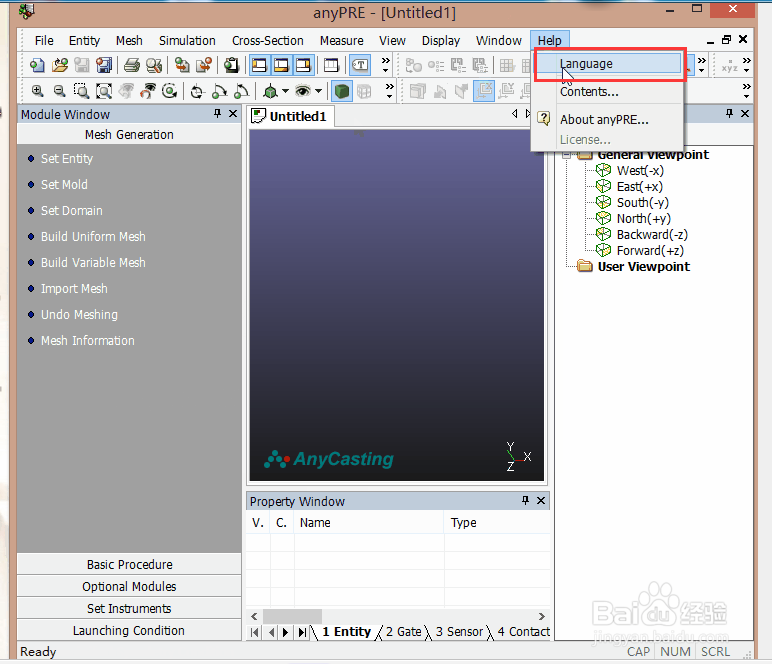Switch to the 2 Gate tab
Screen dimensions: 772x664
[403, 632]
